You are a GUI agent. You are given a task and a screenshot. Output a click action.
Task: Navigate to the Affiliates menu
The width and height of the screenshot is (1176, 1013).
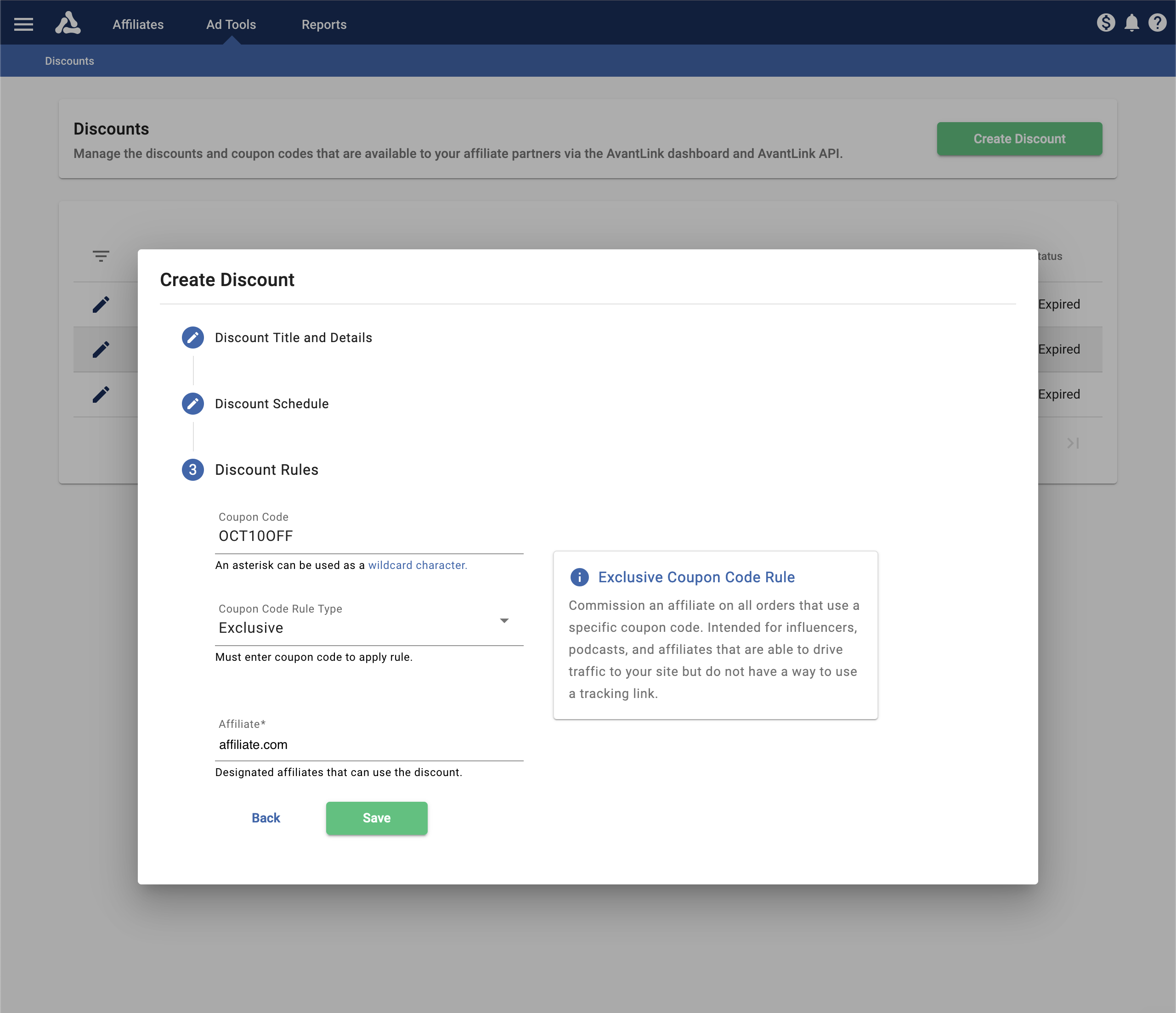[x=137, y=24]
